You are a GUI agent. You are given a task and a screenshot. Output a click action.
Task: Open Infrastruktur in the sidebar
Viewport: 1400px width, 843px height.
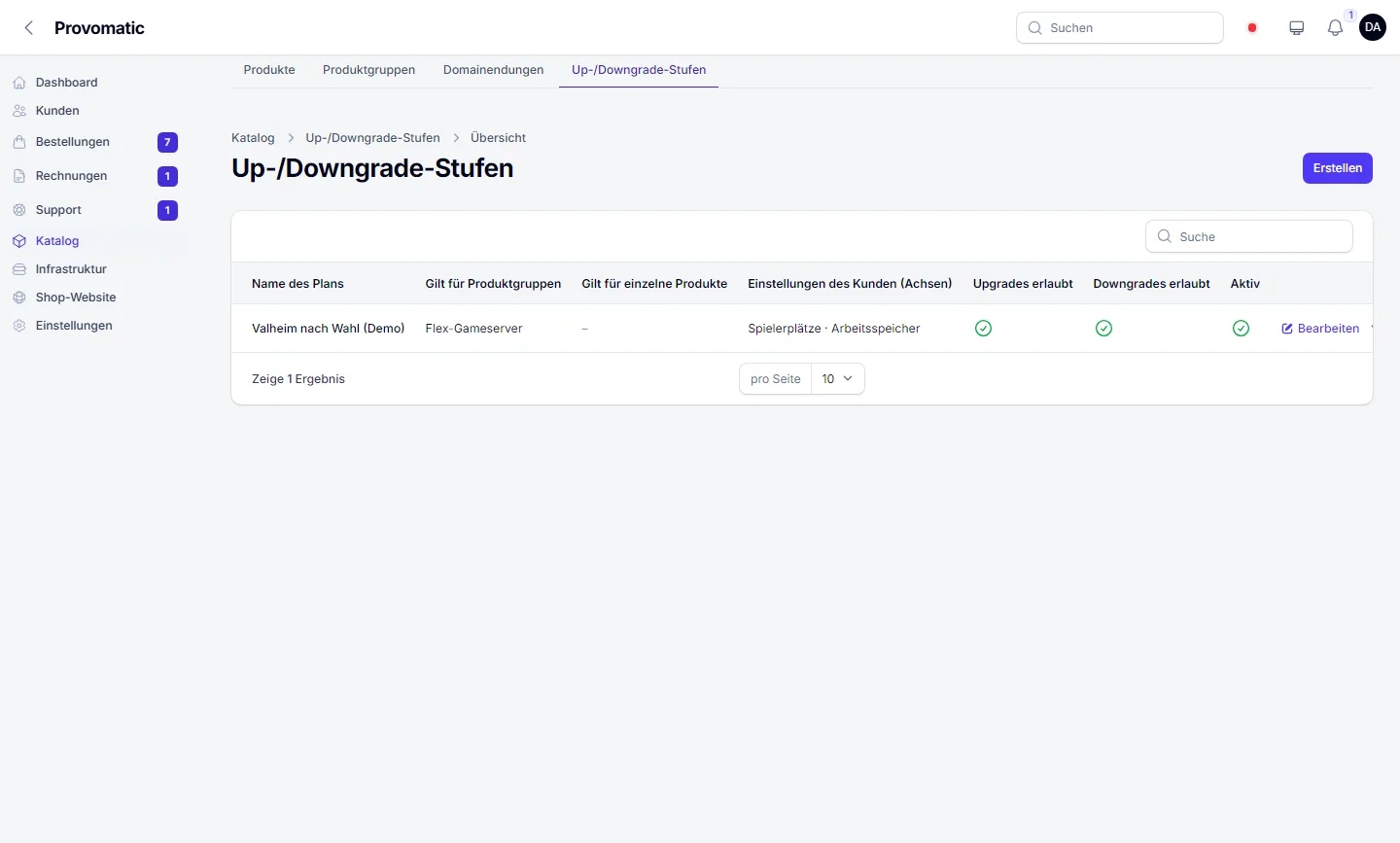pos(71,269)
